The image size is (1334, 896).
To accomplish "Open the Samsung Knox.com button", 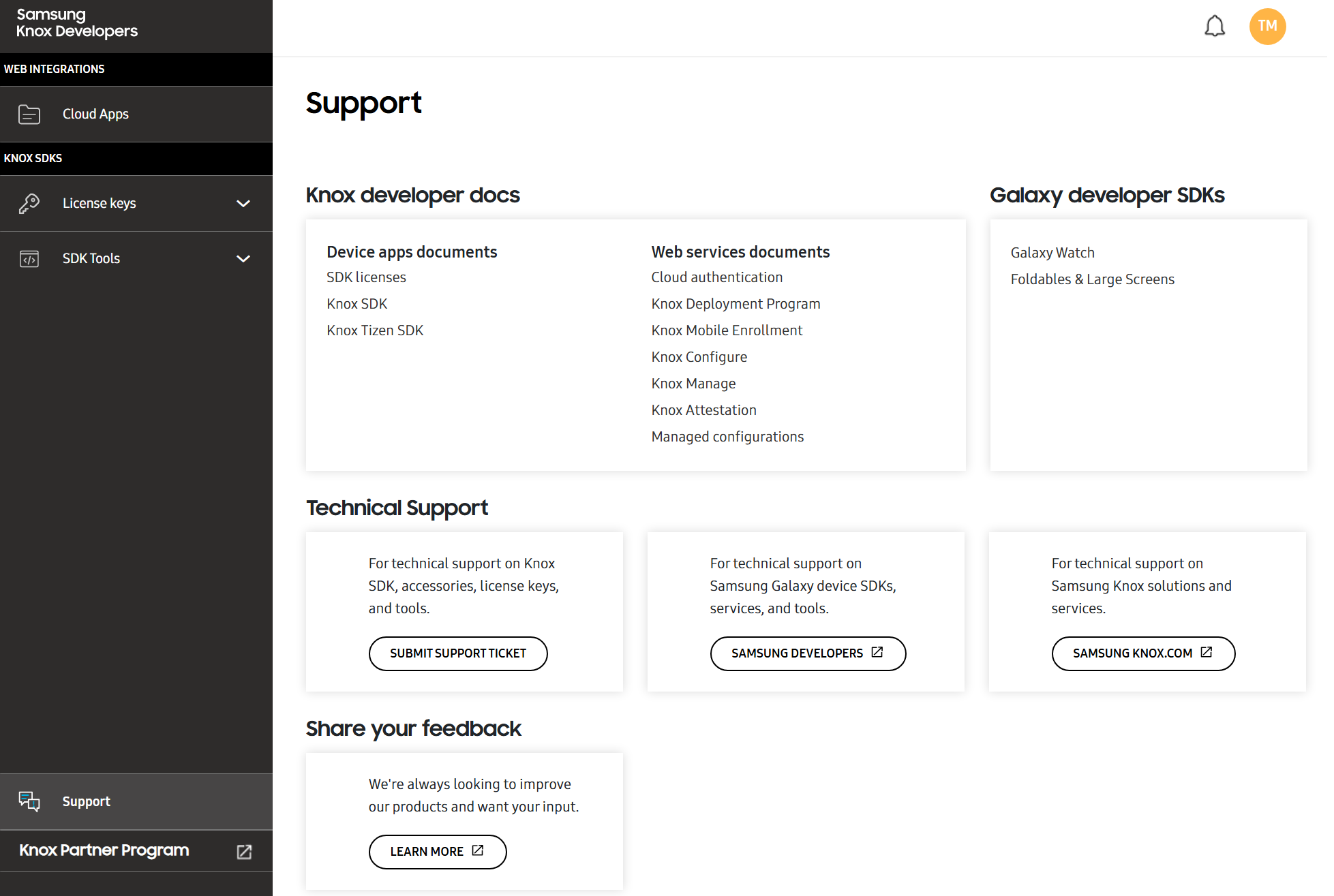I will (1143, 653).
